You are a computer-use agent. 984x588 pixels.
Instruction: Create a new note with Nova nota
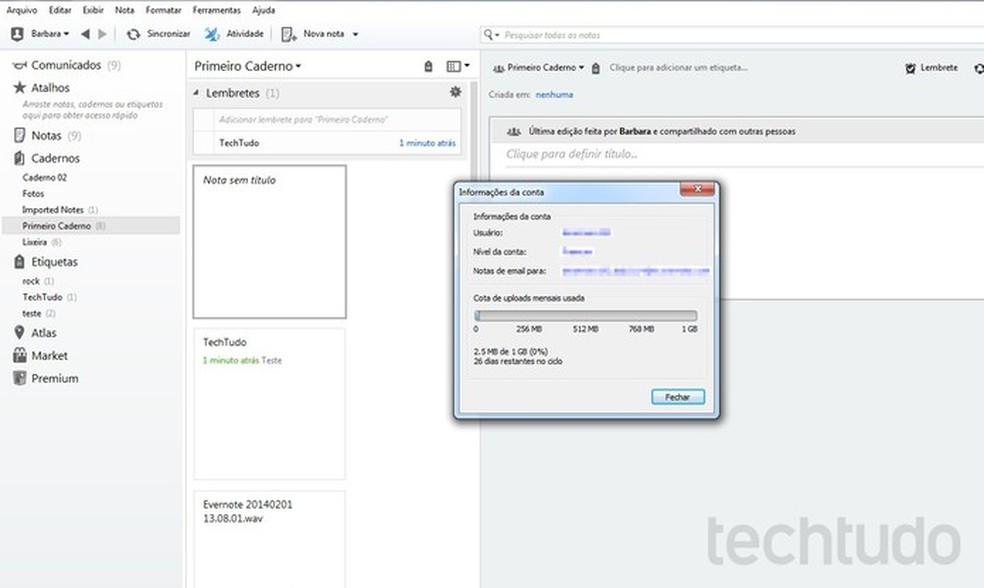(x=313, y=34)
